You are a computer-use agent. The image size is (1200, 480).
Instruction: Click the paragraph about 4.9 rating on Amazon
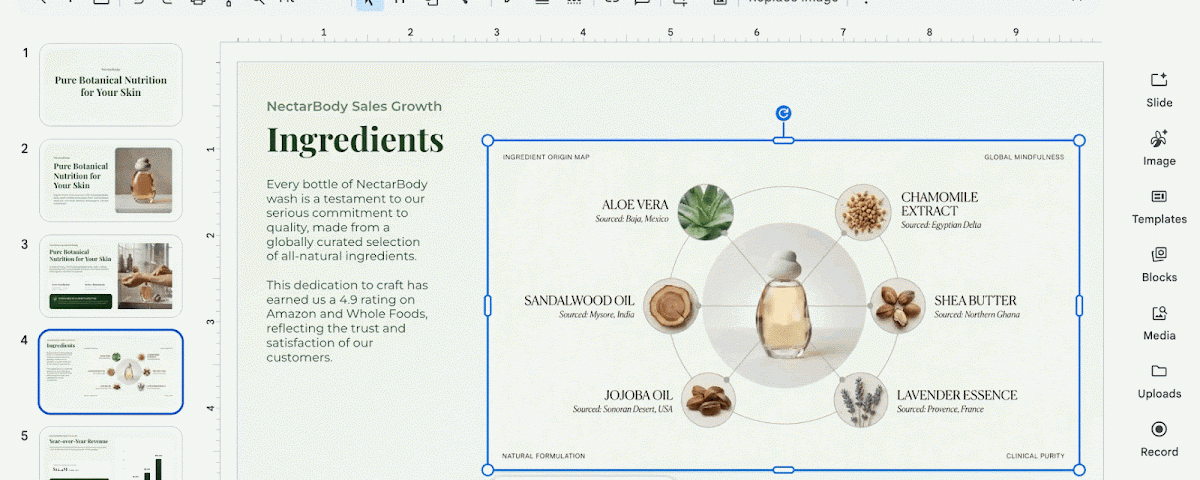tap(347, 321)
